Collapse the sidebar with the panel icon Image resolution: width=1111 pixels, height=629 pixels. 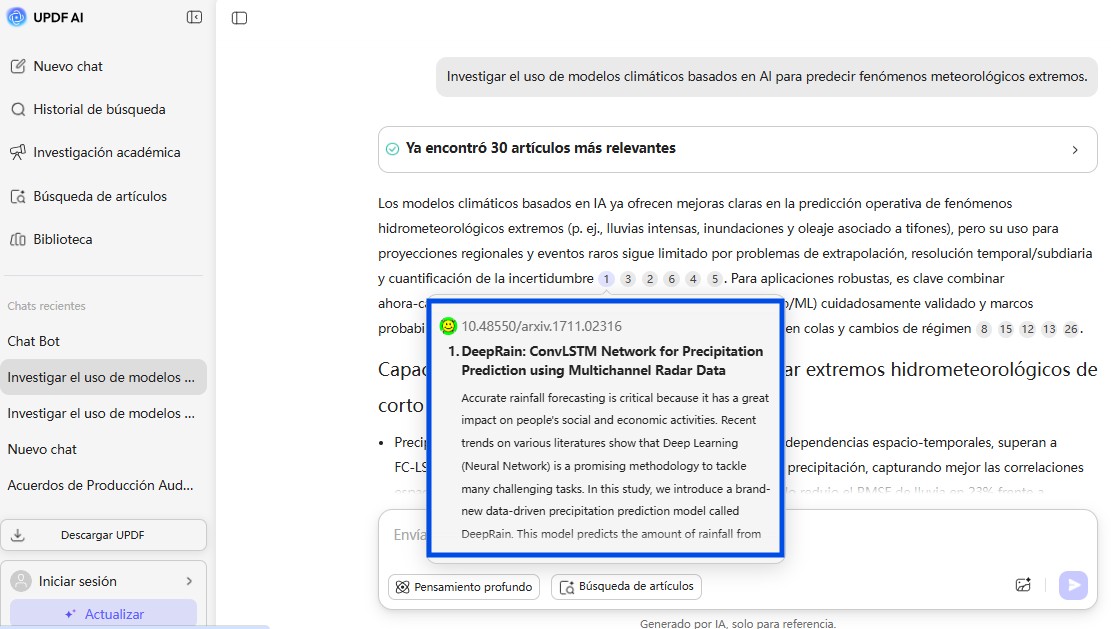pyautogui.click(x=194, y=17)
